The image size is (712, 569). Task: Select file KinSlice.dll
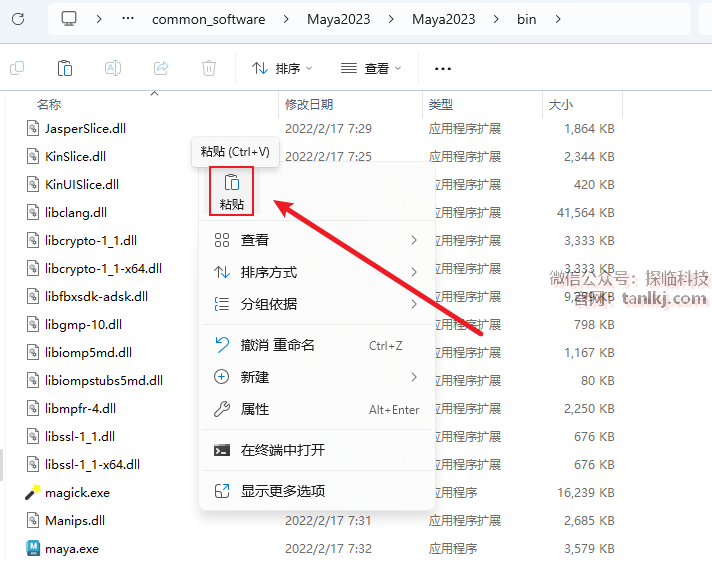click(75, 157)
